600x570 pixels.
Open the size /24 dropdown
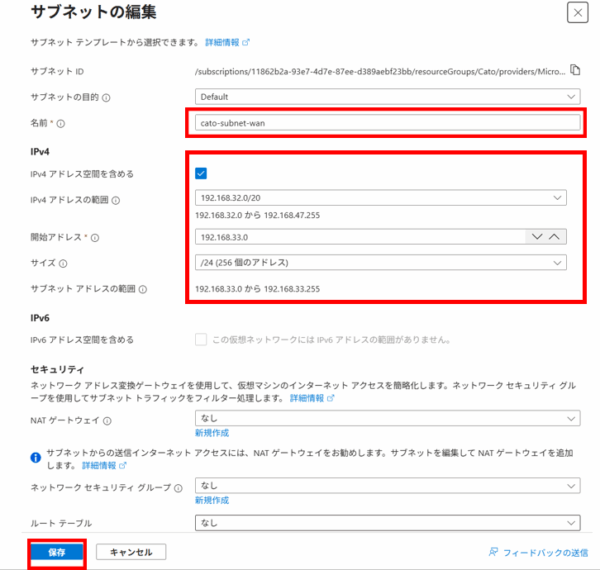(x=380, y=263)
